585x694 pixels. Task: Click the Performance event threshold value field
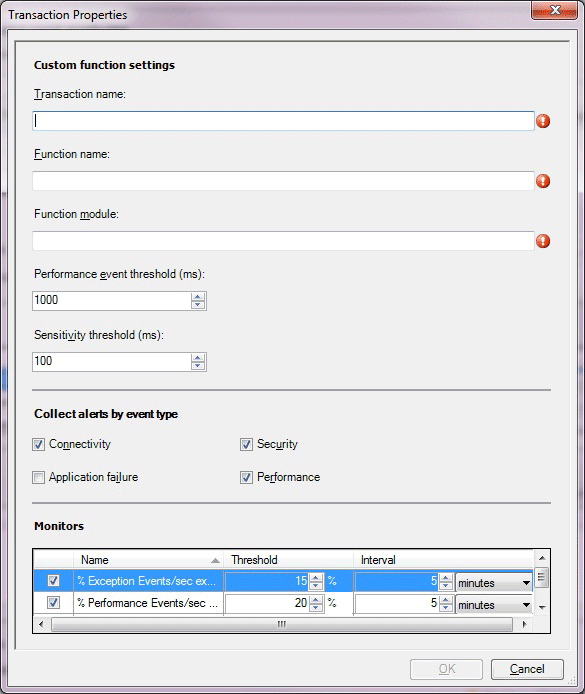point(112,301)
